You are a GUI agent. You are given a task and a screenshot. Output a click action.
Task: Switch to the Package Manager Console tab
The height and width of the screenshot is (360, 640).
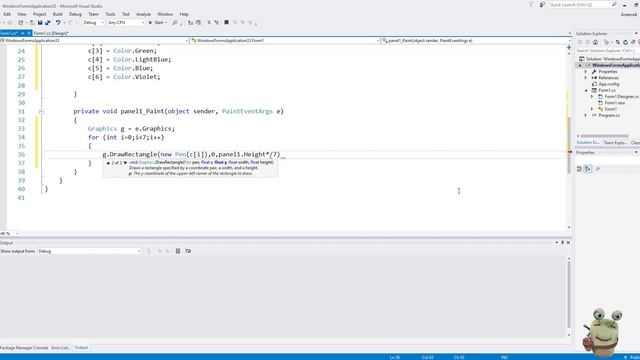[x=24, y=348]
